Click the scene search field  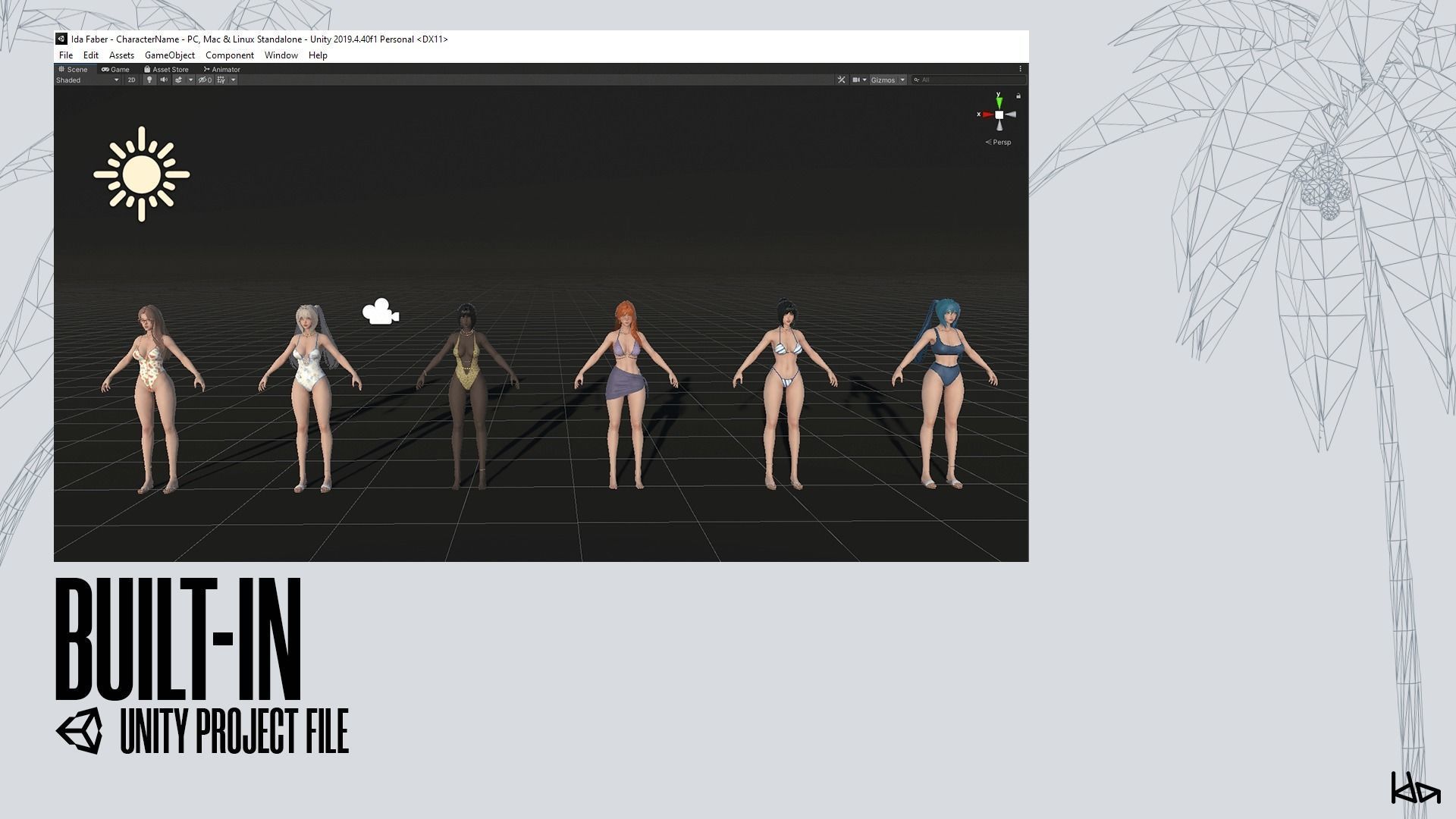point(968,80)
